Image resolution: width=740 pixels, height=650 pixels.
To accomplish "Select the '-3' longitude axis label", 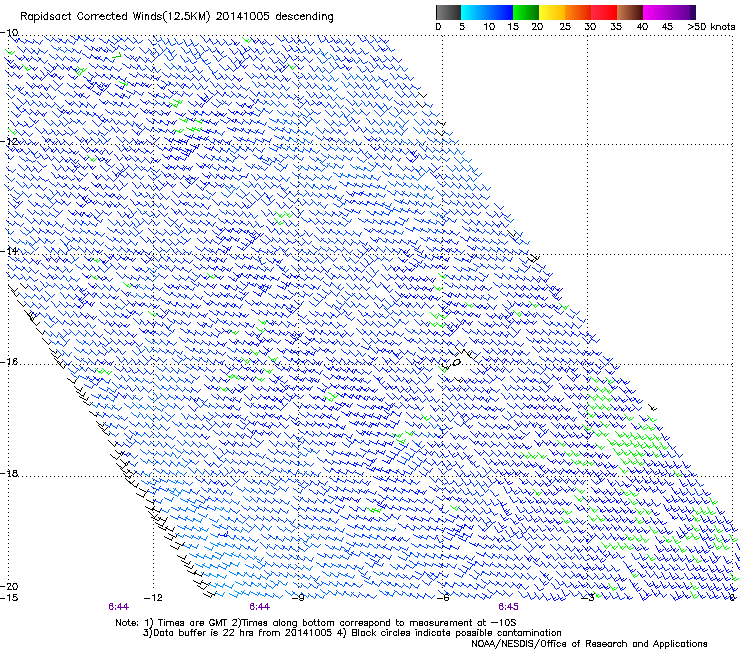I will tap(588, 598).
